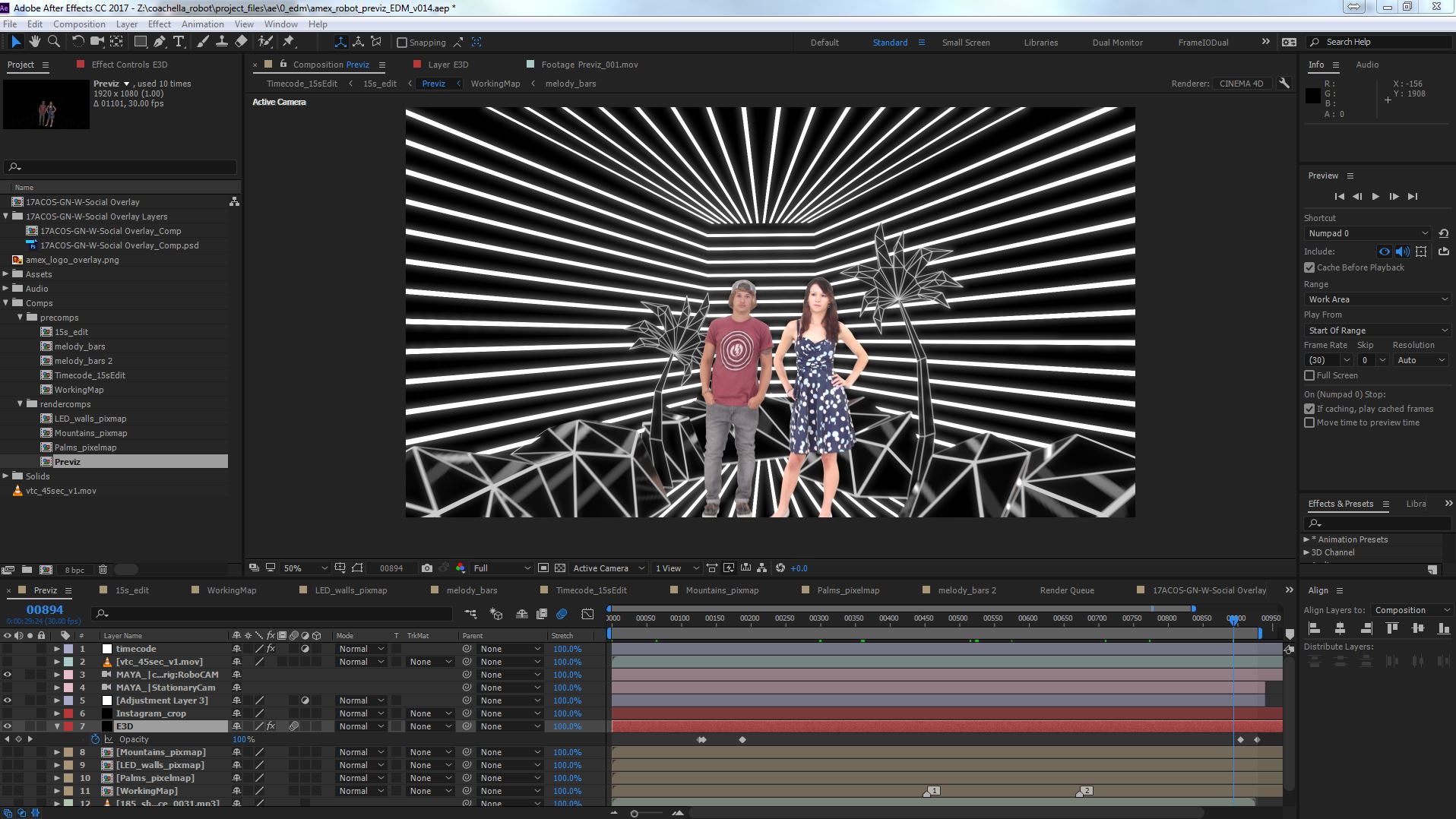Open the preview Resolution Auto dropdown
This screenshot has height=819, width=1456.
pyautogui.click(x=1421, y=360)
